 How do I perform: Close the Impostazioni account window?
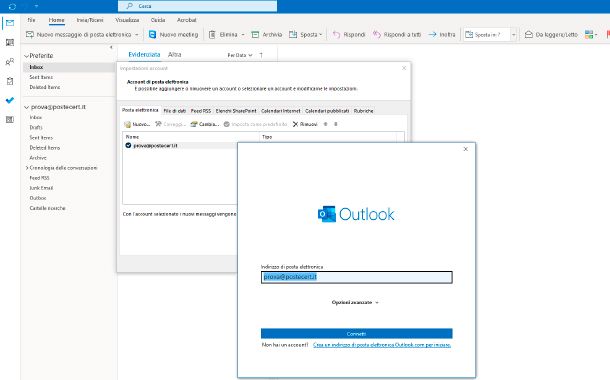pyautogui.click(x=404, y=68)
